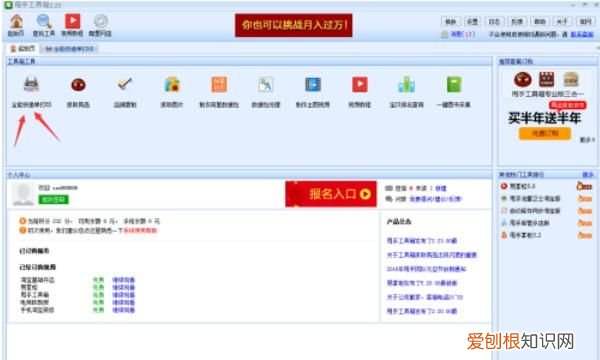The image size is (600, 360).
Task: Open the book collection tool (green book icon)
Action: (x=454, y=84)
